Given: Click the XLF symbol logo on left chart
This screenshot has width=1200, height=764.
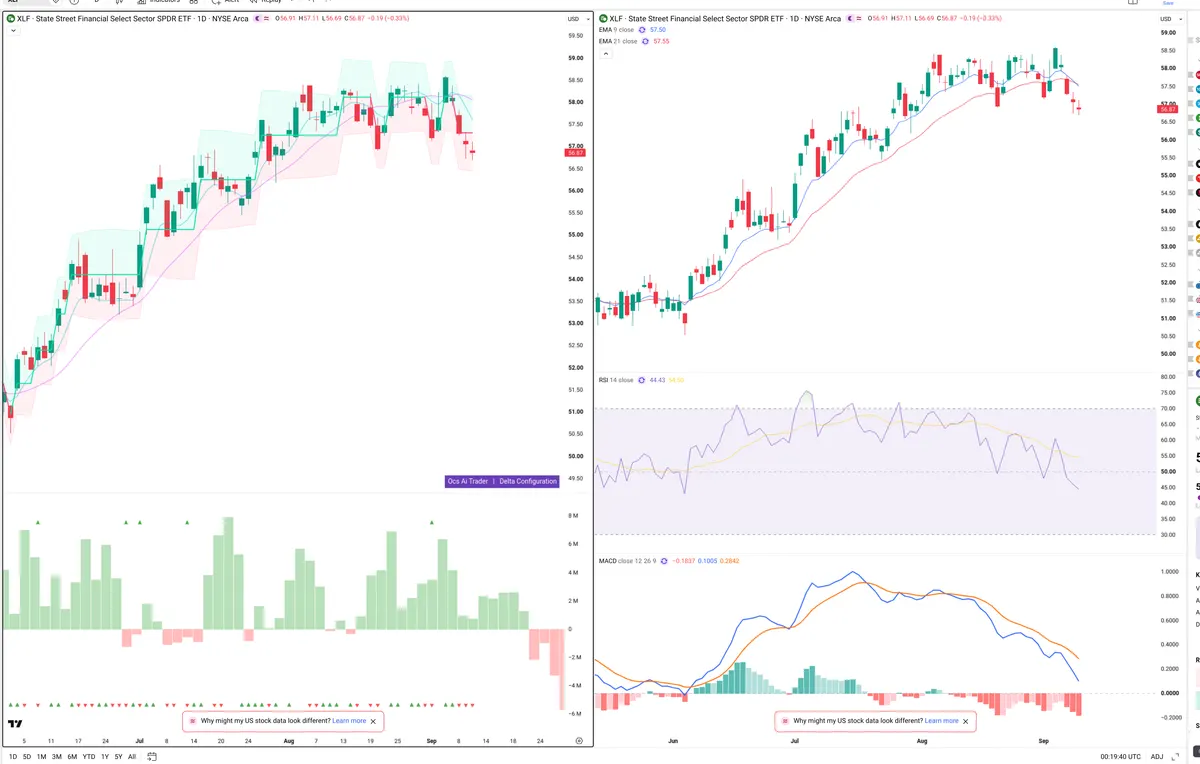Looking at the screenshot, I should coord(11,19).
